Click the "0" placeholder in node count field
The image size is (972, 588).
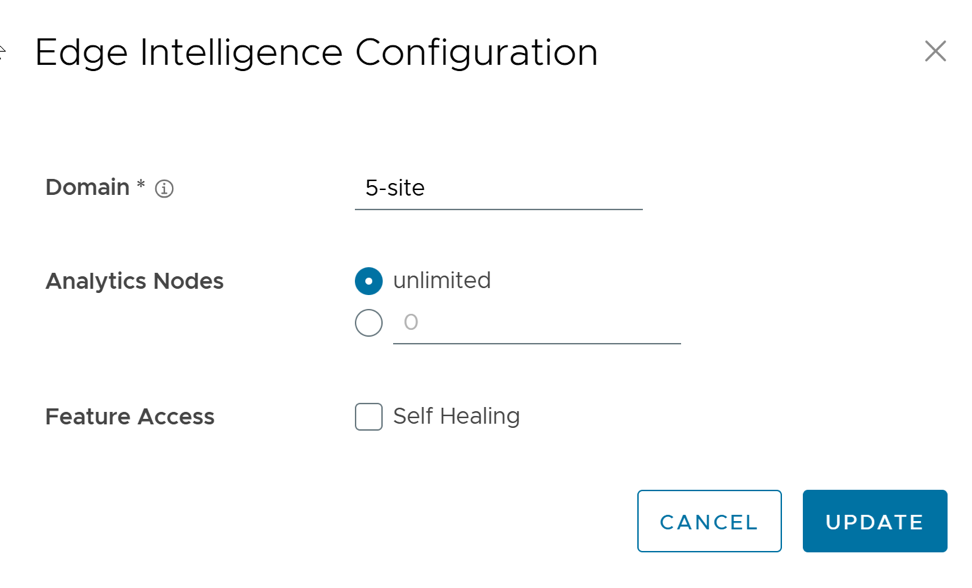(x=410, y=323)
